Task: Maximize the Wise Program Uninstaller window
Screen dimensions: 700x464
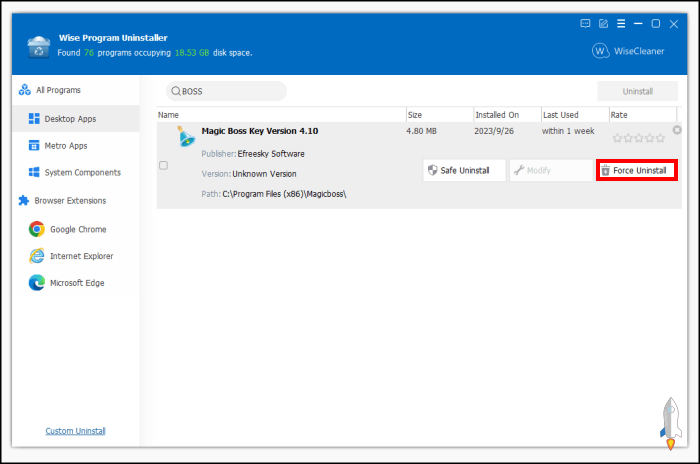Action: pos(656,24)
